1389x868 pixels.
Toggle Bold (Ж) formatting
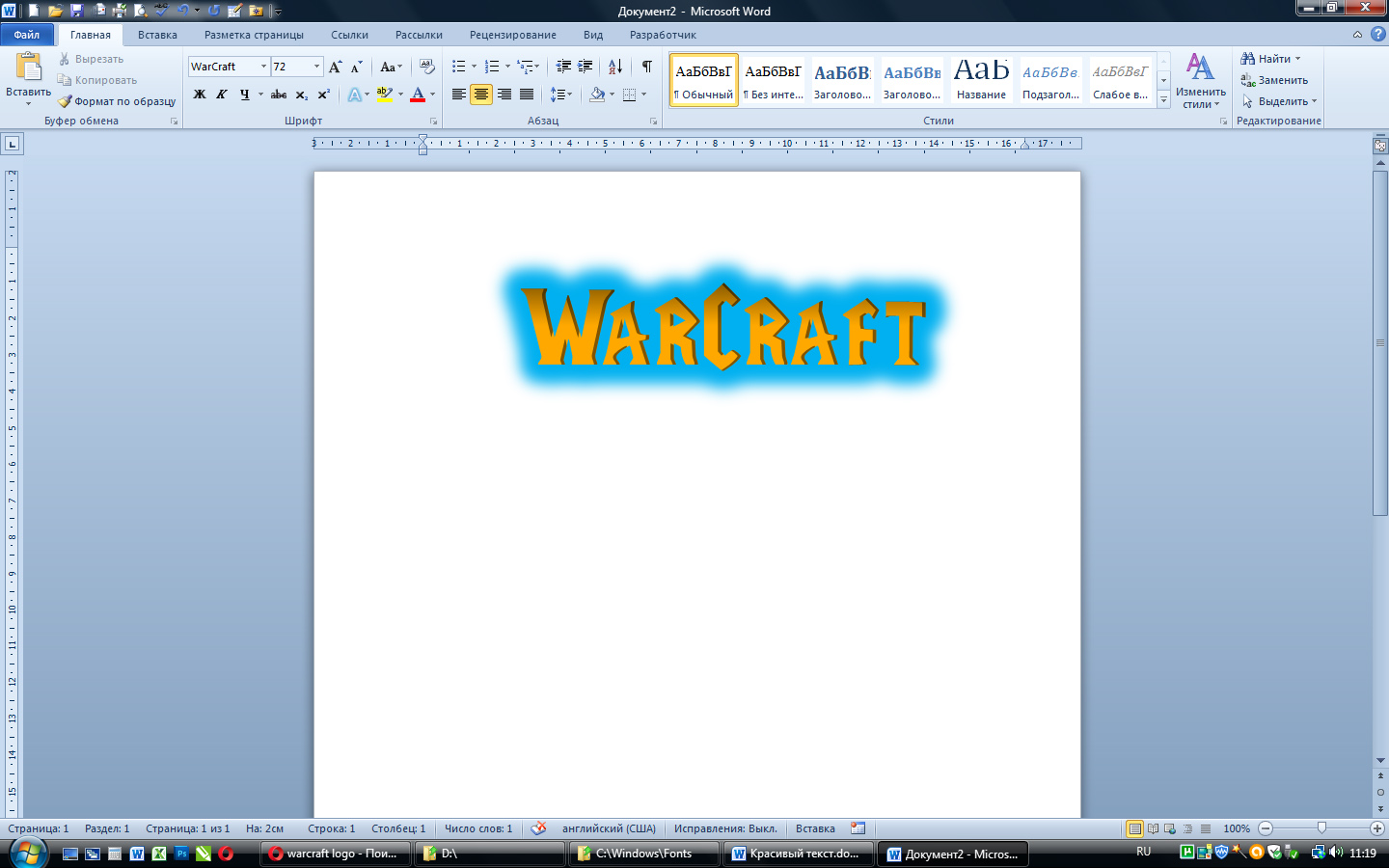tap(200, 95)
